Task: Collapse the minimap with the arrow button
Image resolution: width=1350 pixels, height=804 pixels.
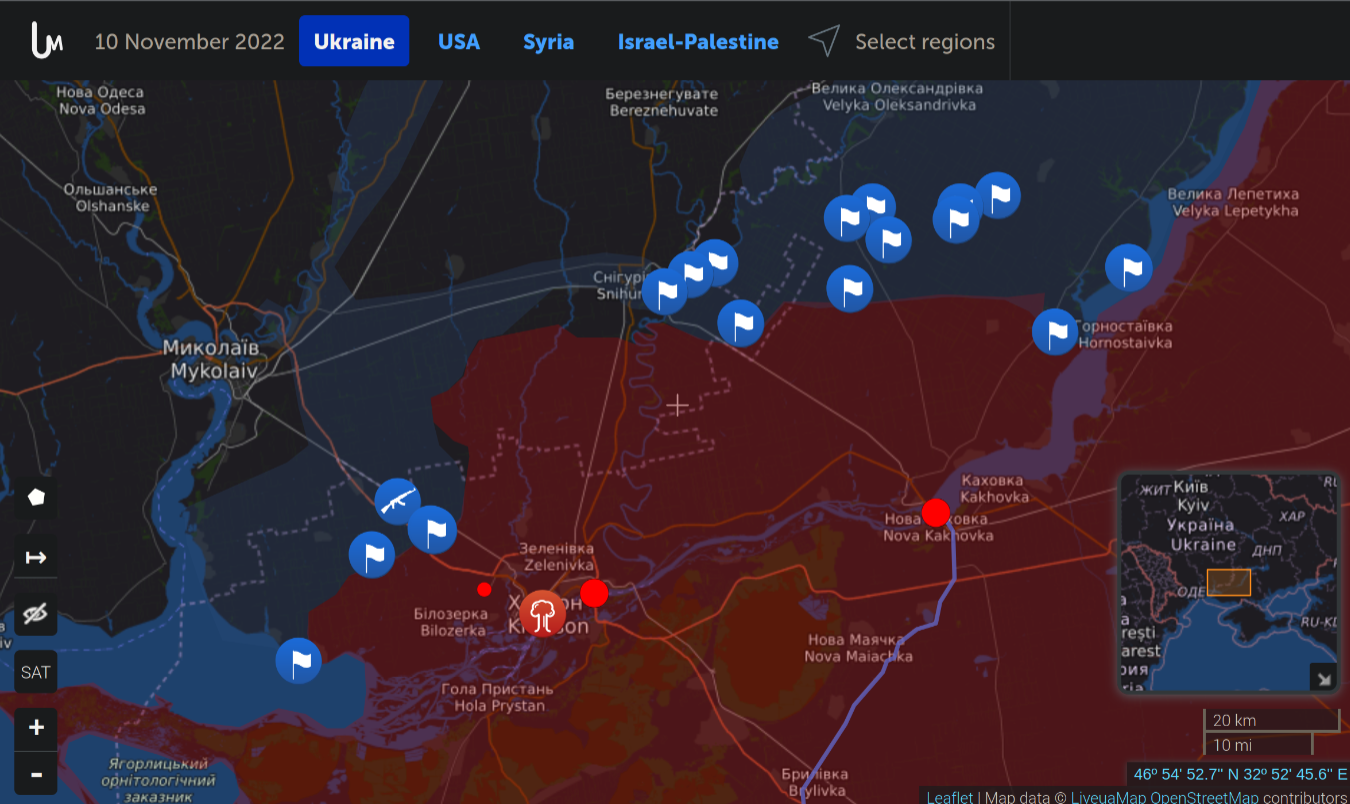Action: pos(1323,679)
